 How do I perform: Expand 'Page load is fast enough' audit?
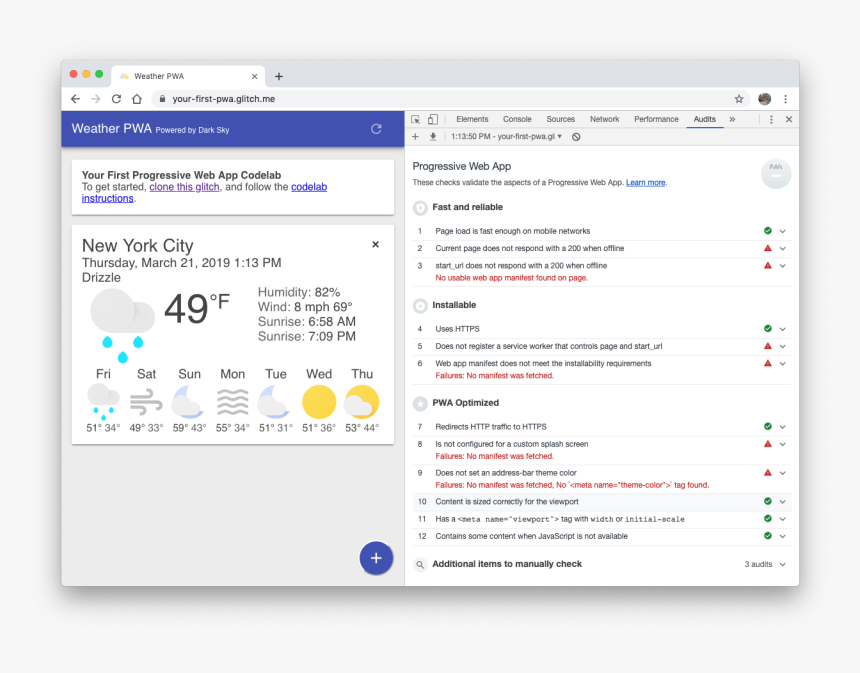(783, 231)
